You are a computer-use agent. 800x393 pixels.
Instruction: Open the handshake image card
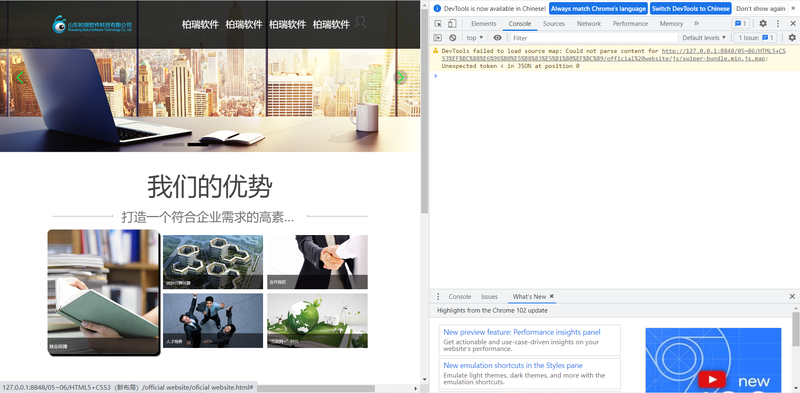(317, 262)
